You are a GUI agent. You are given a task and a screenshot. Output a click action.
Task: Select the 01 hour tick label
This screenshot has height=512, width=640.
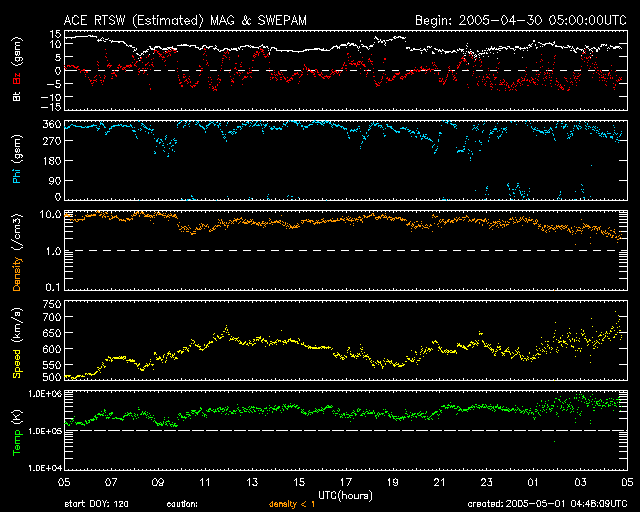(x=533, y=482)
